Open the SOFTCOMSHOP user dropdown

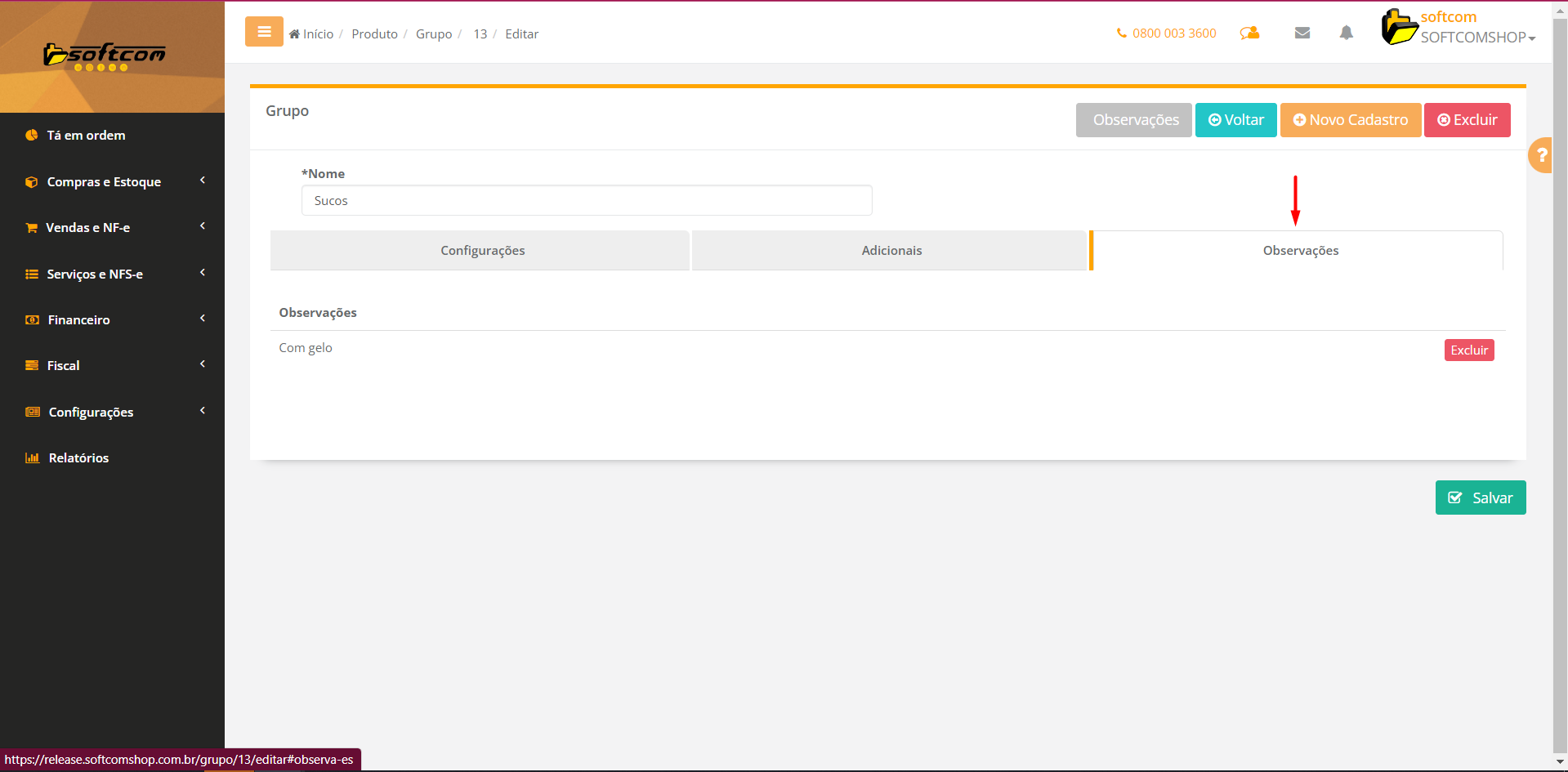[x=1476, y=38]
